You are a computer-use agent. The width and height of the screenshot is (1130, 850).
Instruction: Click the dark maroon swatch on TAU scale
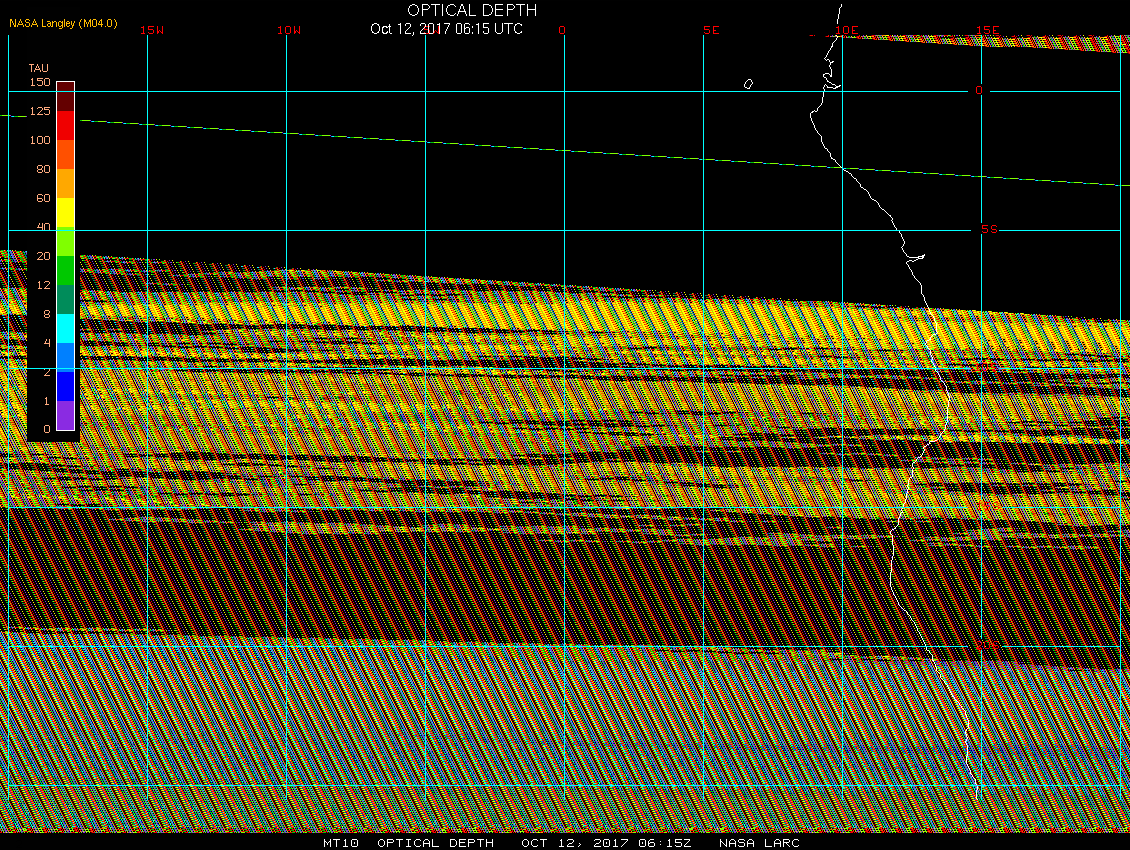(65, 97)
